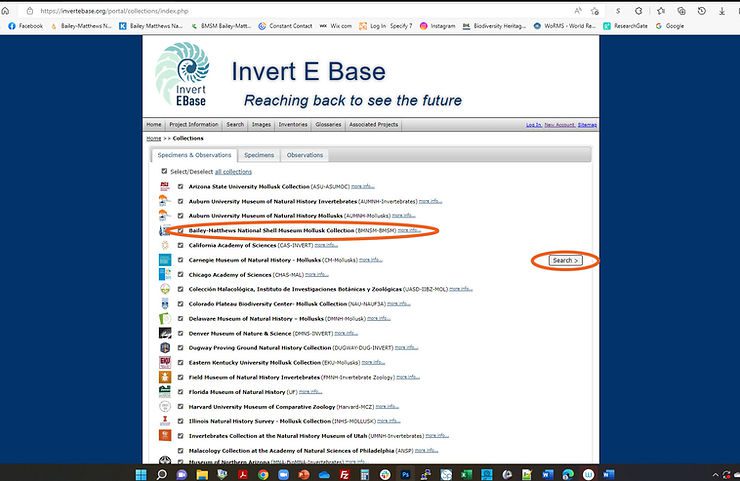Switch to the Observations tab
Image resolution: width=740 pixels, height=481 pixels.
tap(305, 155)
